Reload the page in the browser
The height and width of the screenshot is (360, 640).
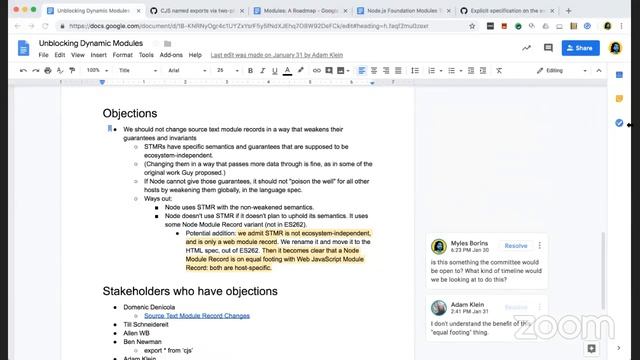point(45,26)
